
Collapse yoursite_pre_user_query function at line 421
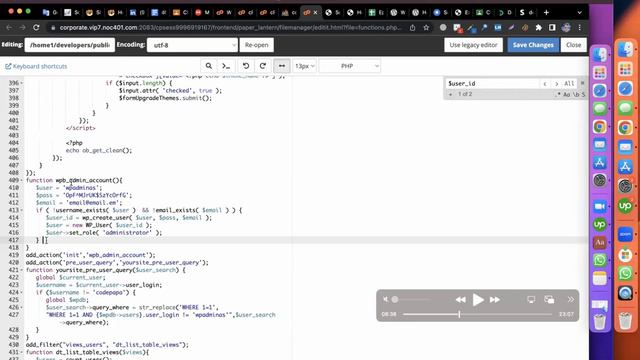(x=22, y=270)
